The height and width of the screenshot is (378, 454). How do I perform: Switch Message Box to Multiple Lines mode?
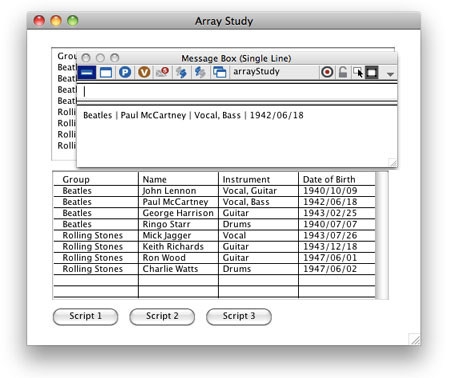(106, 72)
